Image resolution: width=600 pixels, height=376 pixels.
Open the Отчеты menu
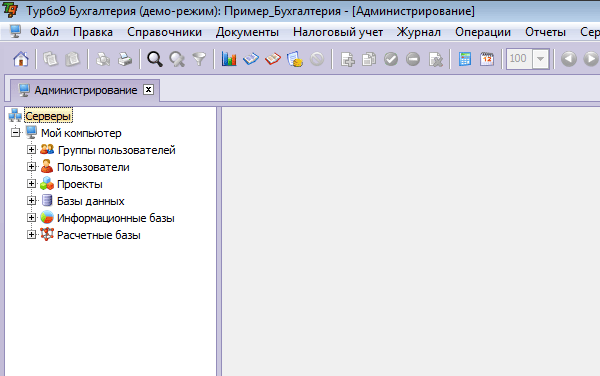click(545, 32)
